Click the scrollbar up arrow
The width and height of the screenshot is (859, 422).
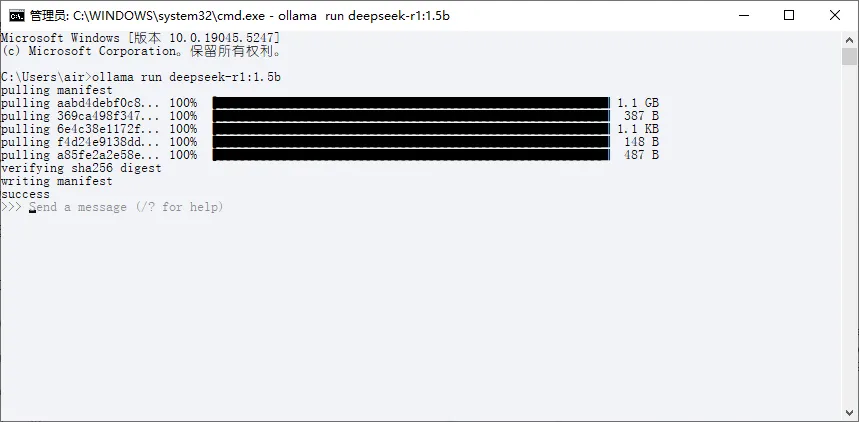tap(850, 39)
